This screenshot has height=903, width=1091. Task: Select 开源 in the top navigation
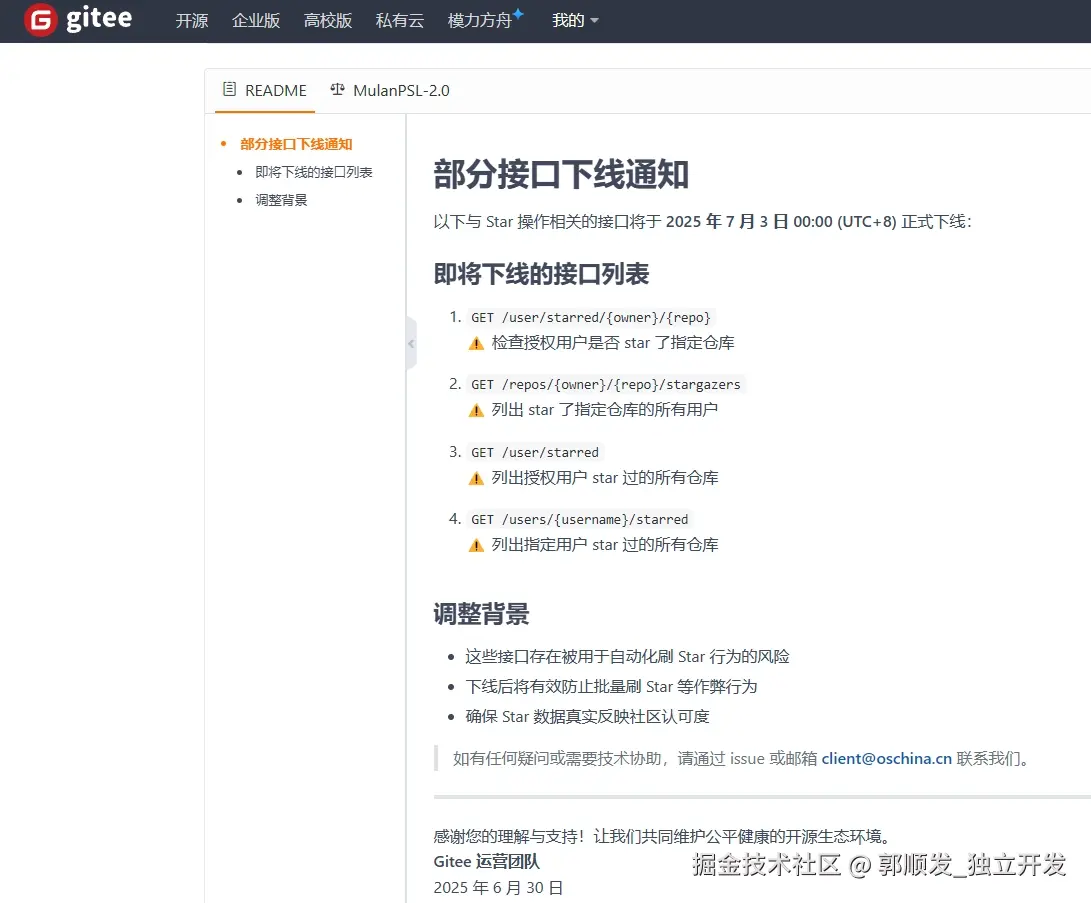tap(190, 20)
